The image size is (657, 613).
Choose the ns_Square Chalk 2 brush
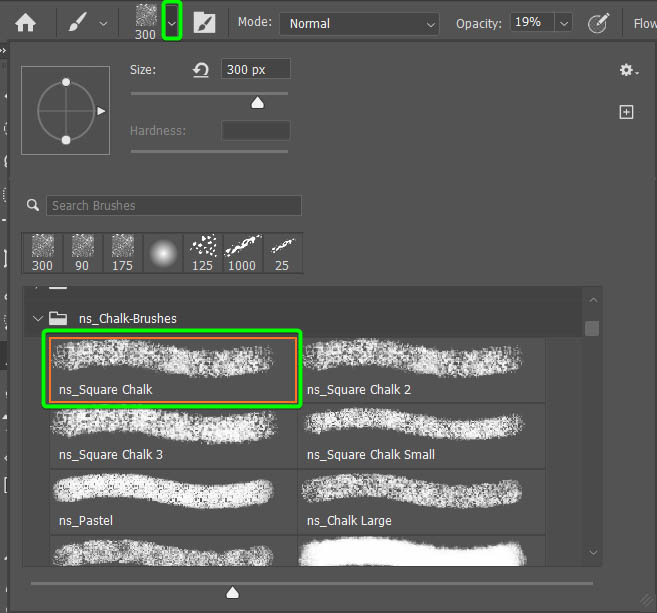(421, 369)
